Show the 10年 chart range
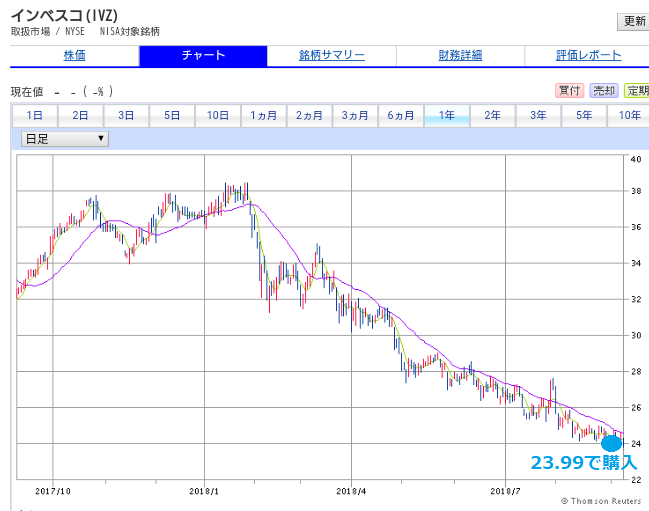 tap(630, 116)
